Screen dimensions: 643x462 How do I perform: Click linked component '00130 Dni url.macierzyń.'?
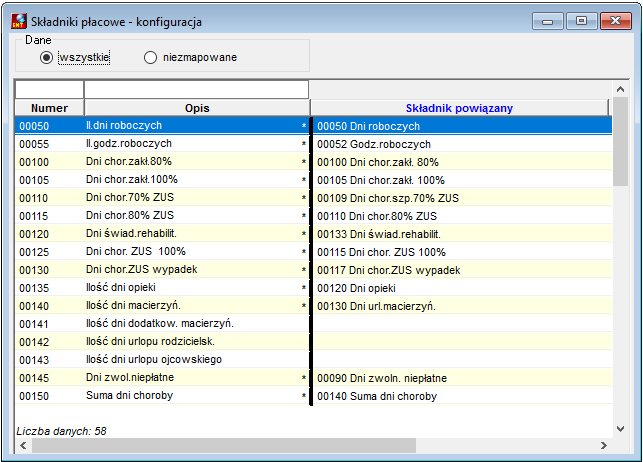tap(376, 307)
